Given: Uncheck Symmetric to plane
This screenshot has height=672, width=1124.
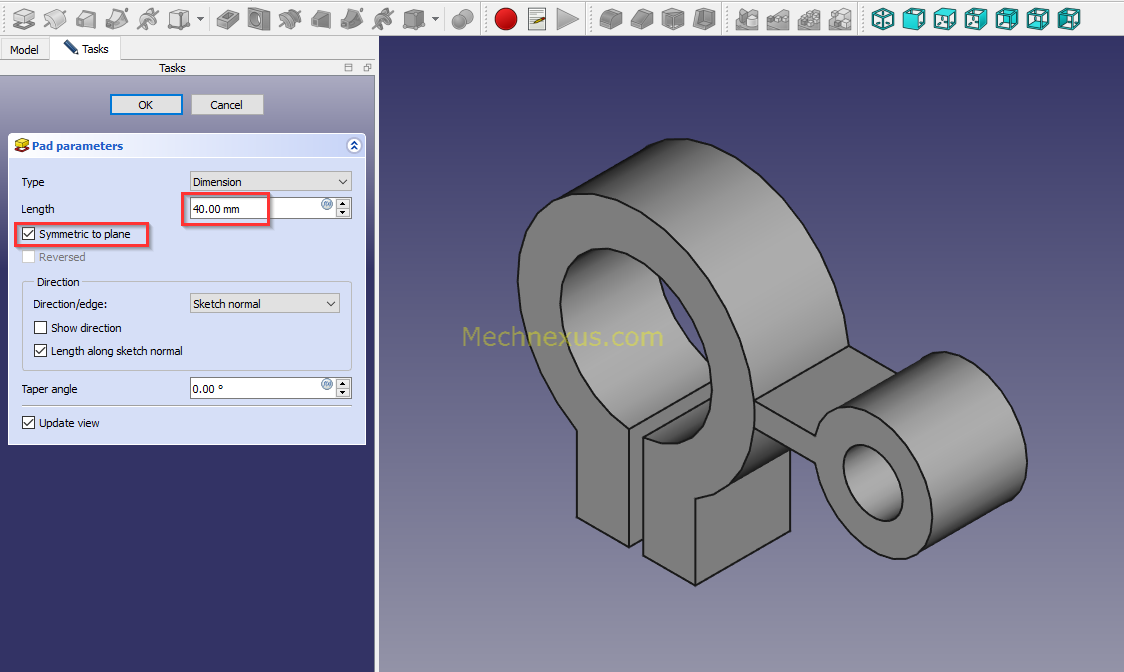Looking at the screenshot, I should point(27,234).
